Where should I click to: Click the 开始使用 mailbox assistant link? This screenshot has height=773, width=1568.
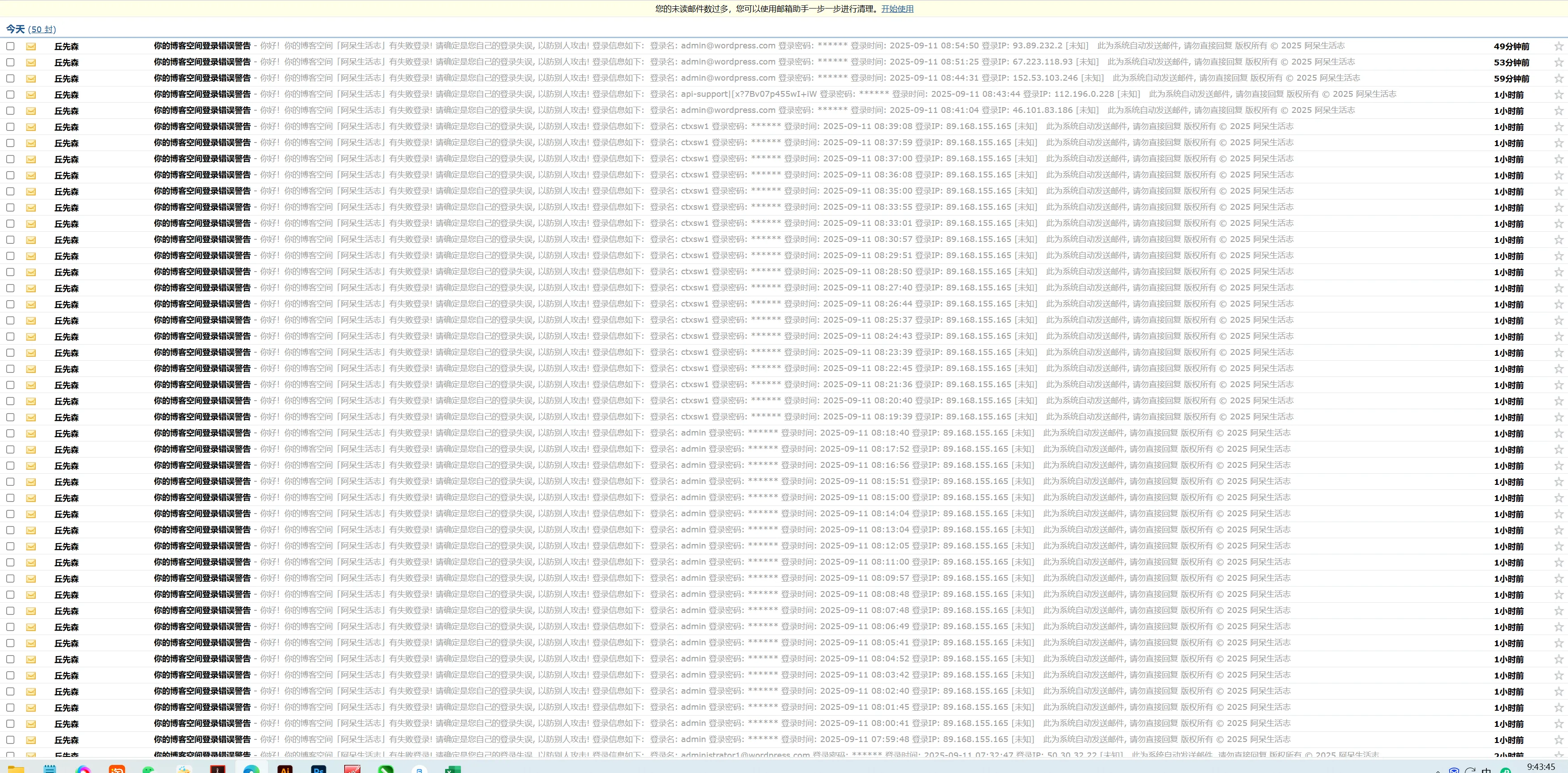tap(897, 9)
